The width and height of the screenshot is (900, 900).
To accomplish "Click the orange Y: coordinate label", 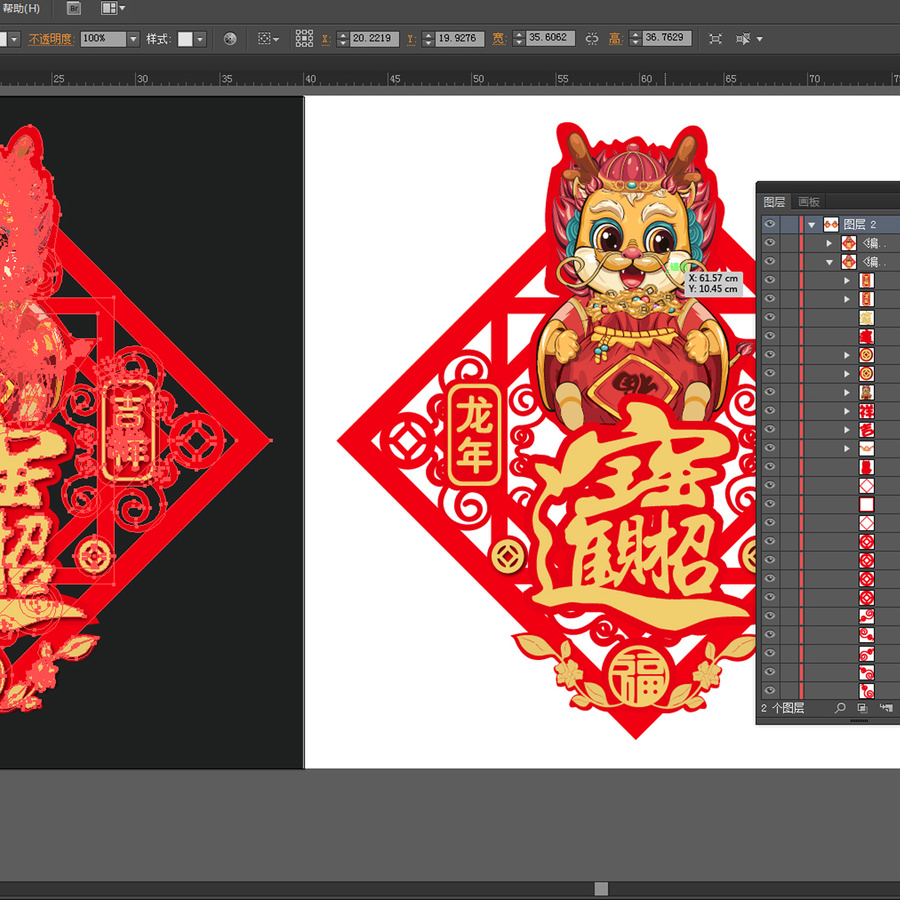I will pos(412,38).
